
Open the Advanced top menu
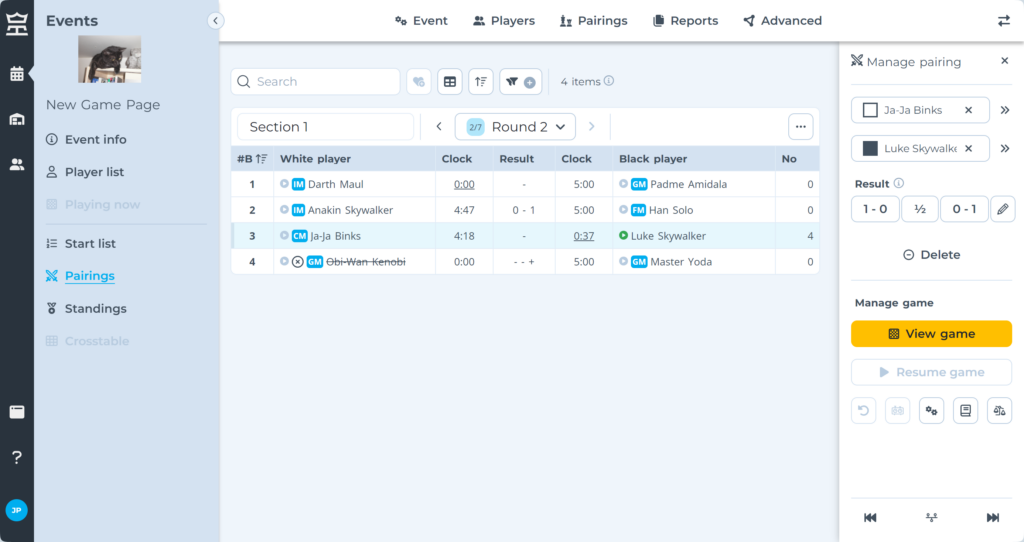click(x=782, y=21)
